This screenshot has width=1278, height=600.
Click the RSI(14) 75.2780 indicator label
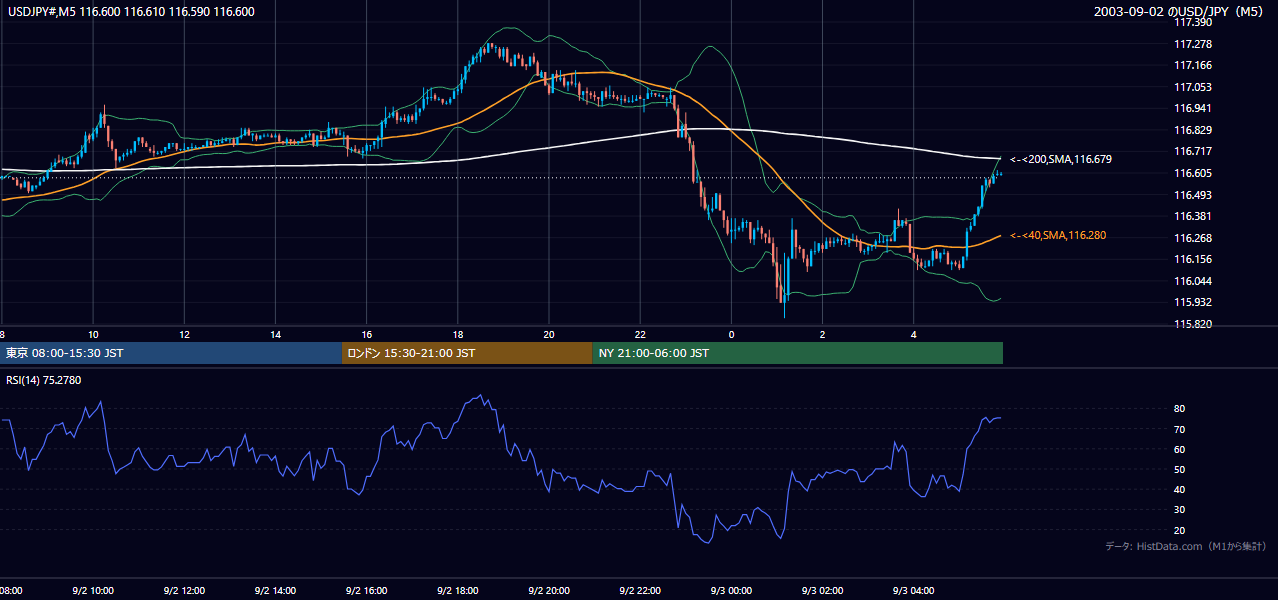43,380
